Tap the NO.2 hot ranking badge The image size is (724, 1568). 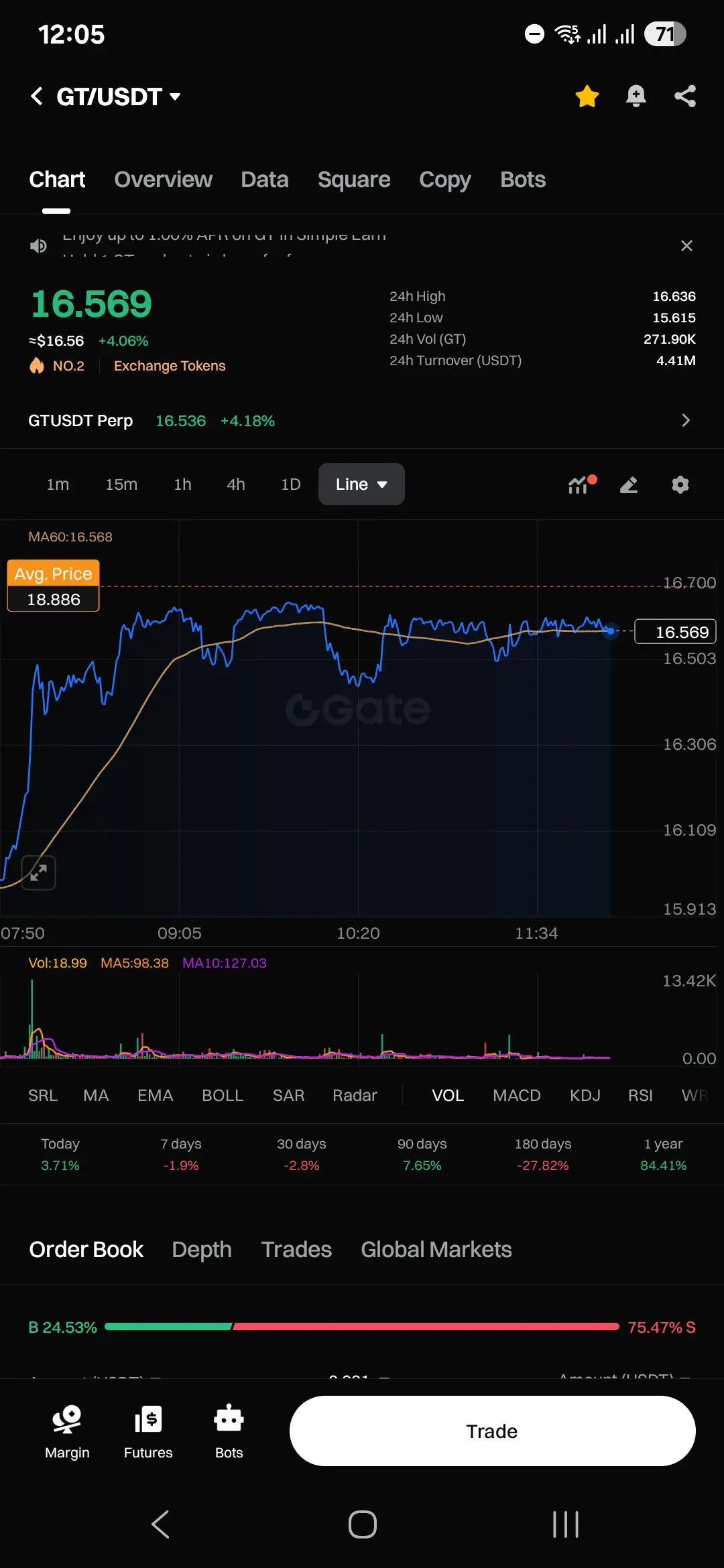click(x=57, y=366)
